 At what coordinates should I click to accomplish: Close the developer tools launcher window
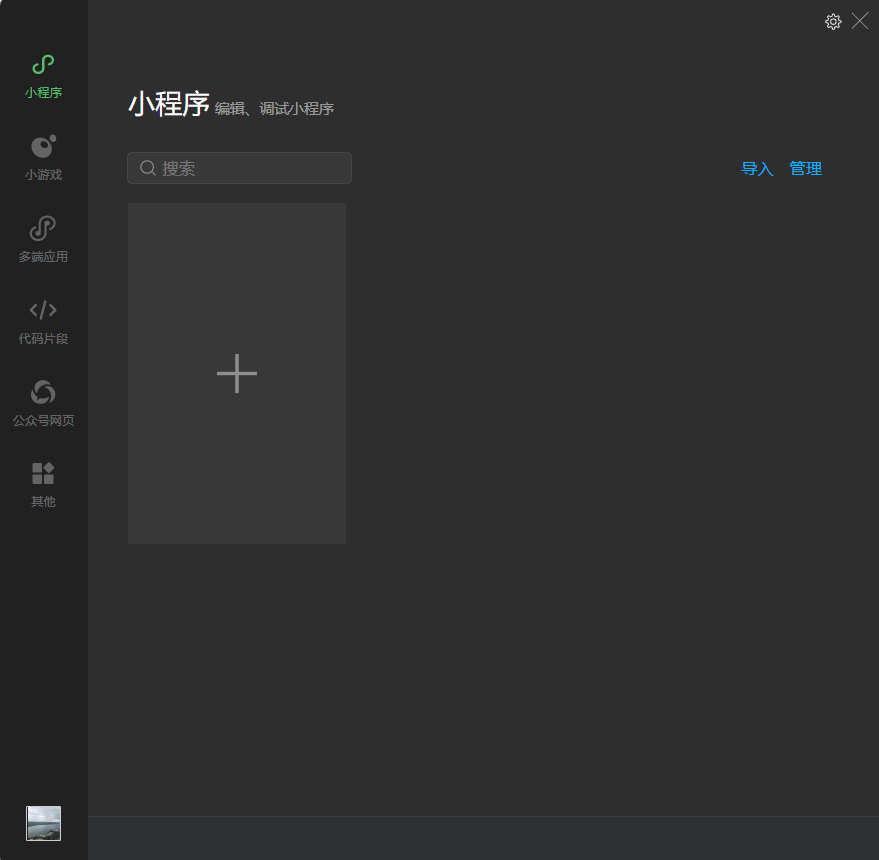[x=860, y=21]
